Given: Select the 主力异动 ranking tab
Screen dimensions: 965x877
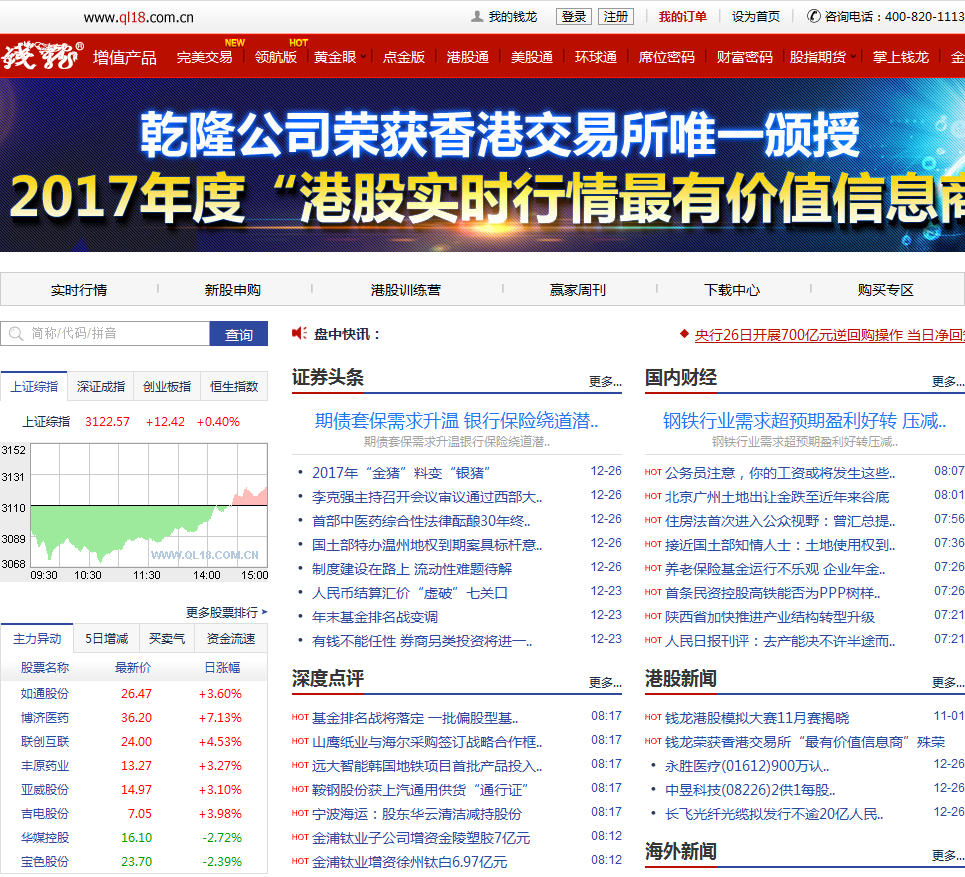Looking at the screenshot, I should coord(37,639).
